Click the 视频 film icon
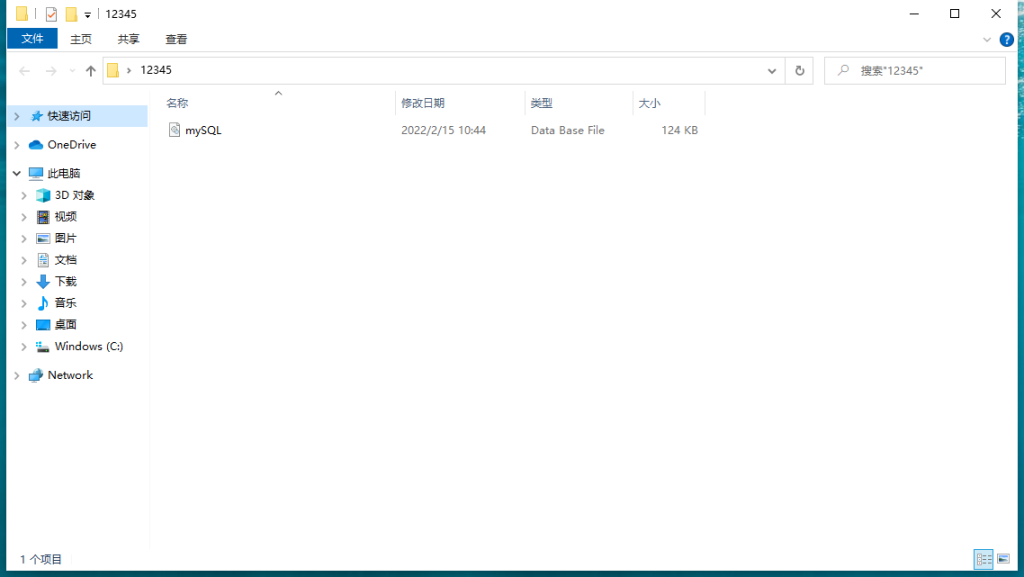Image resolution: width=1024 pixels, height=577 pixels. 43,217
